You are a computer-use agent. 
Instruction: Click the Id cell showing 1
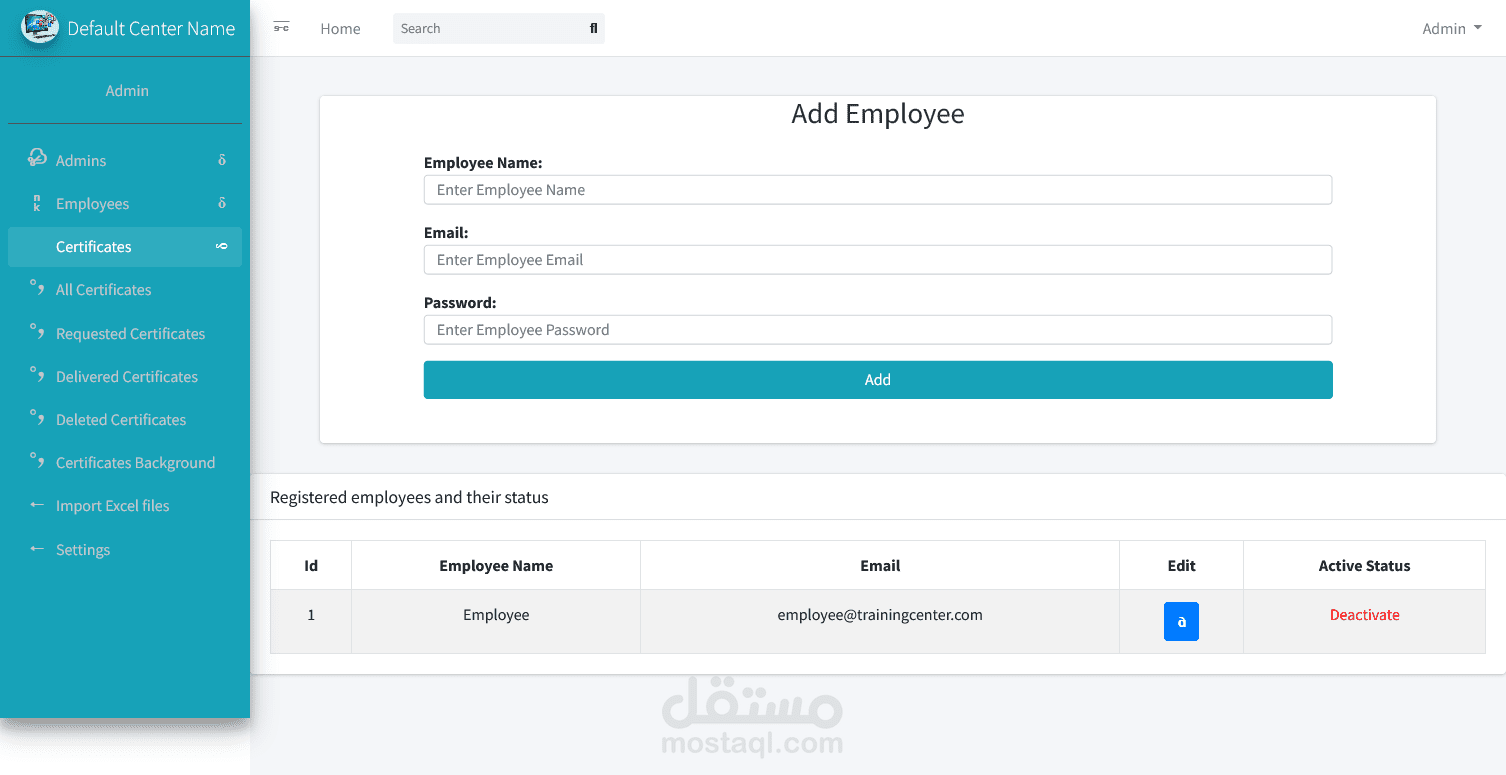click(311, 622)
